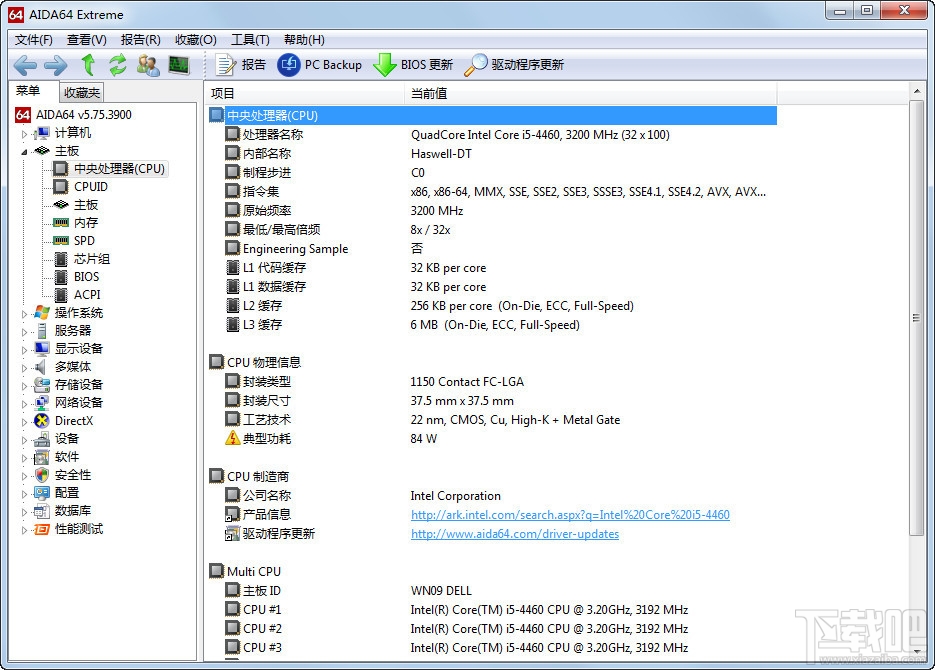The width and height of the screenshot is (935, 670).
Task: Select 内存 memory icon in tree
Action: [x=61, y=222]
